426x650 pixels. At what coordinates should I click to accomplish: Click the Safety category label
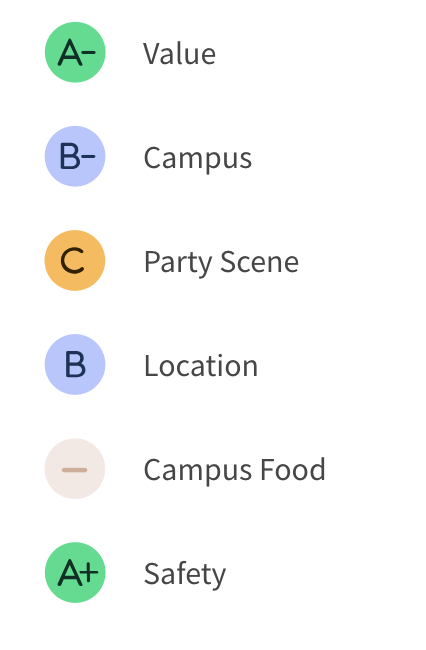click(x=185, y=575)
